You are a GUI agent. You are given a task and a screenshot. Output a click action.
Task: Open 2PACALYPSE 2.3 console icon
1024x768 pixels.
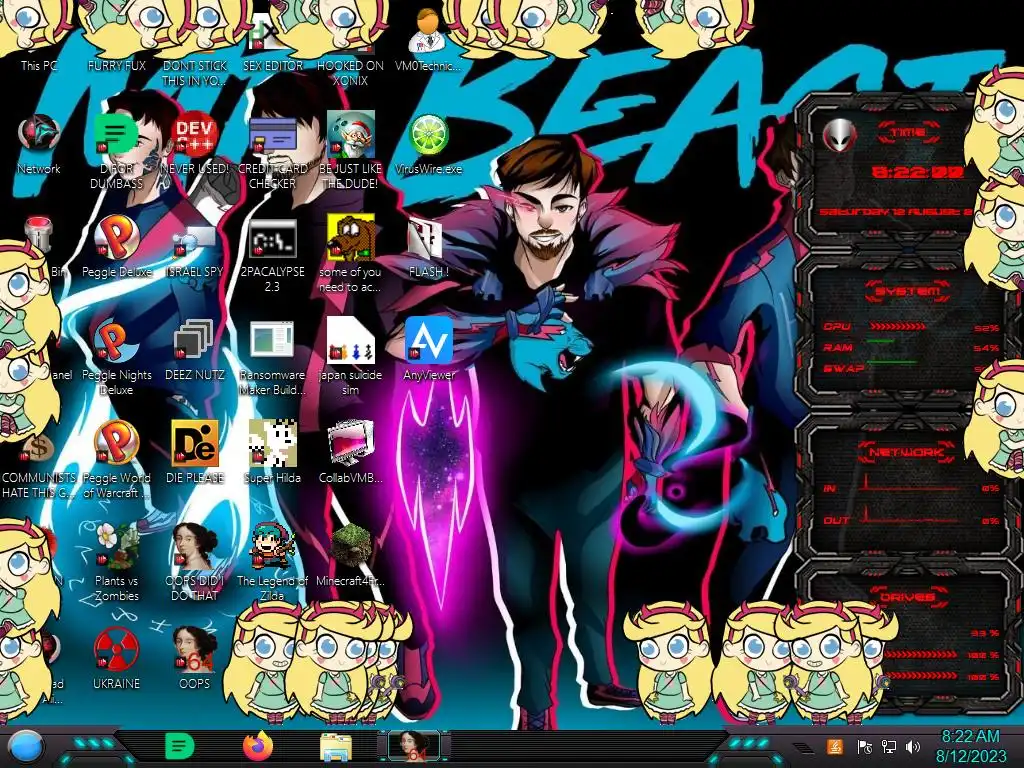(x=272, y=255)
